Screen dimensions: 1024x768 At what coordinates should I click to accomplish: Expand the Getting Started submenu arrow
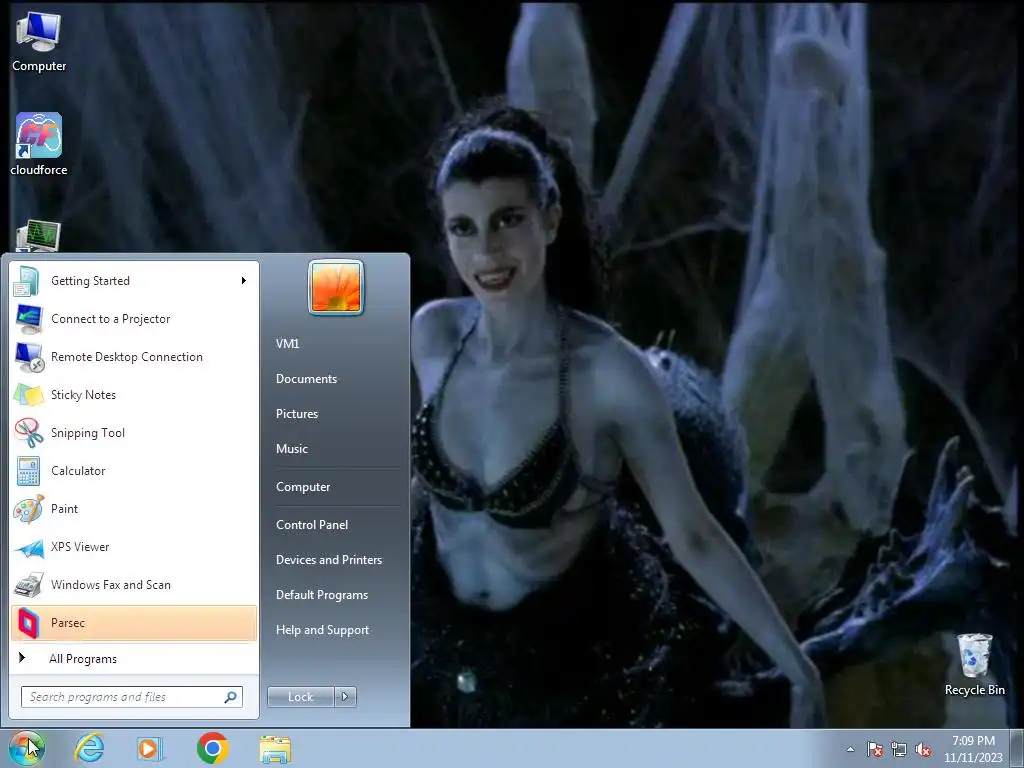pos(244,281)
